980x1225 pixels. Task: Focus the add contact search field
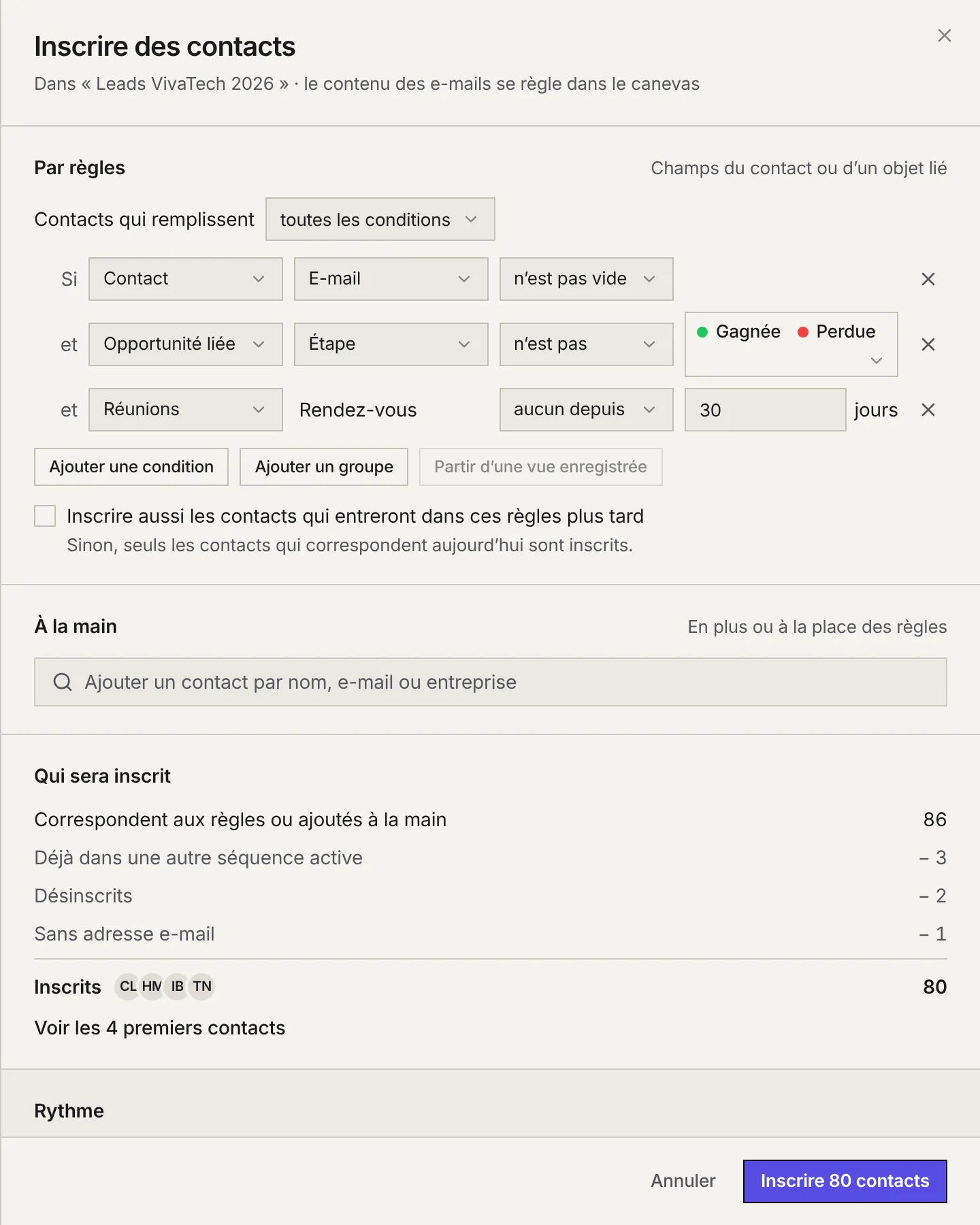490,682
